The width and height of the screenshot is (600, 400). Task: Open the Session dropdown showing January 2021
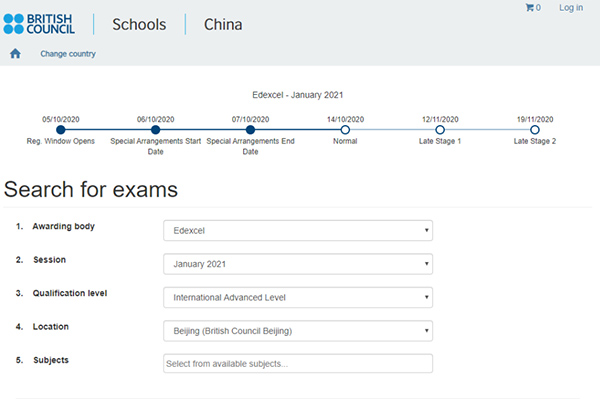point(298,264)
